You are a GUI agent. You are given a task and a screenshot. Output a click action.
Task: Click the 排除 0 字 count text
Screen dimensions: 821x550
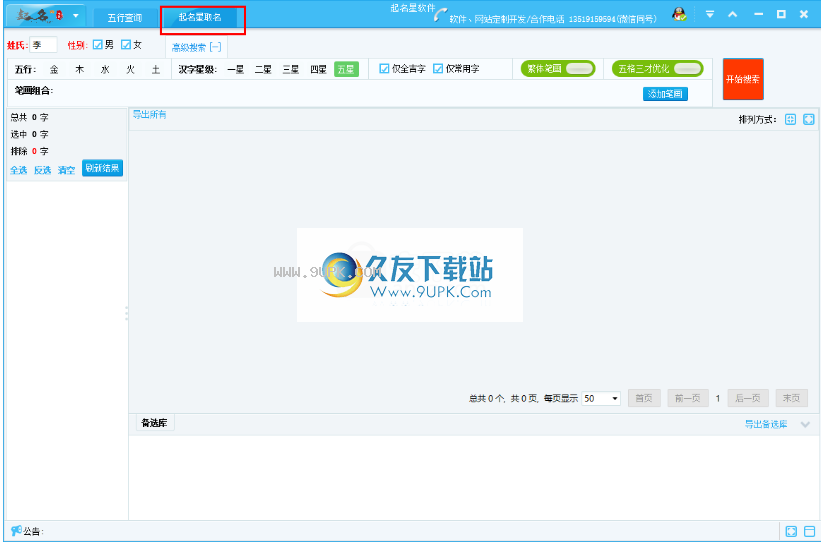[29, 151]
